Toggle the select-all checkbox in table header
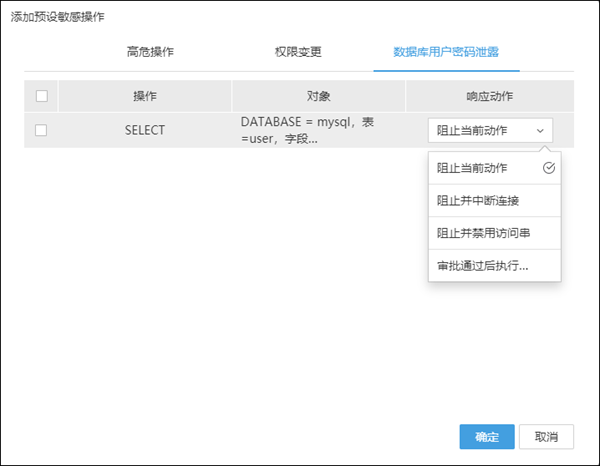600x466 pixels. [x=41, y=96]
